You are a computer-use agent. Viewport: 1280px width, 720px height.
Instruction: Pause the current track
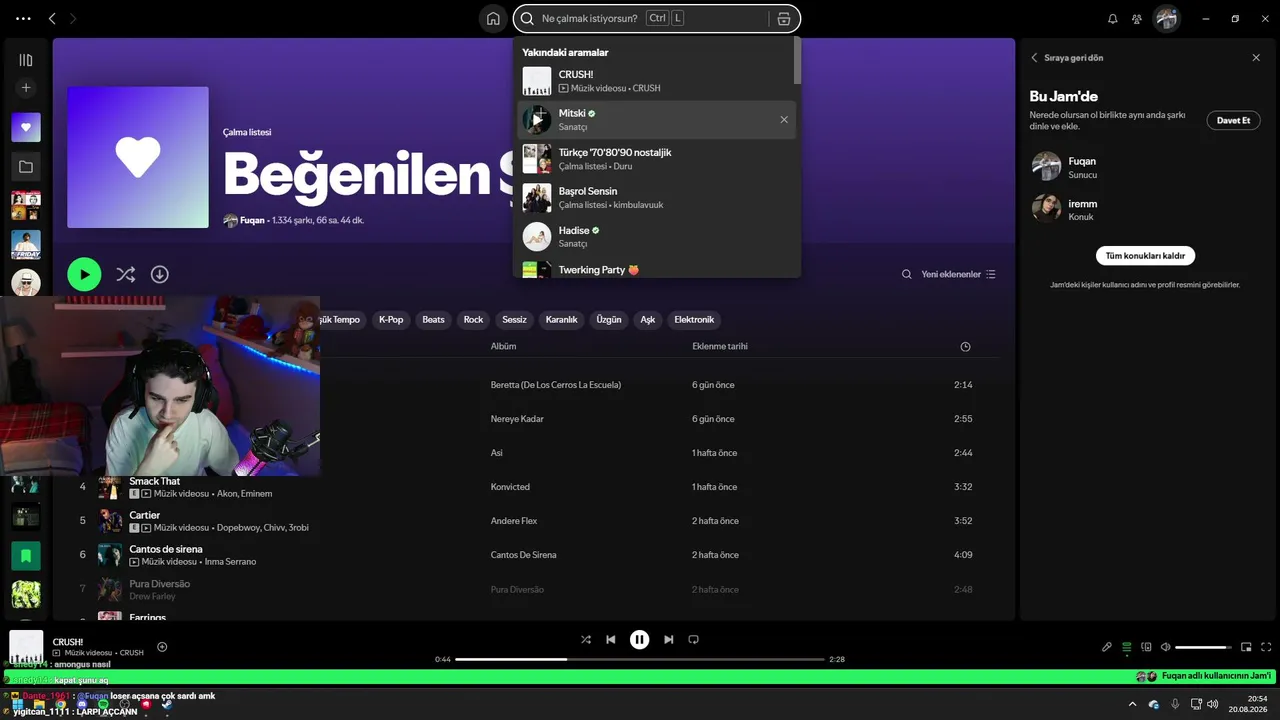640,640
